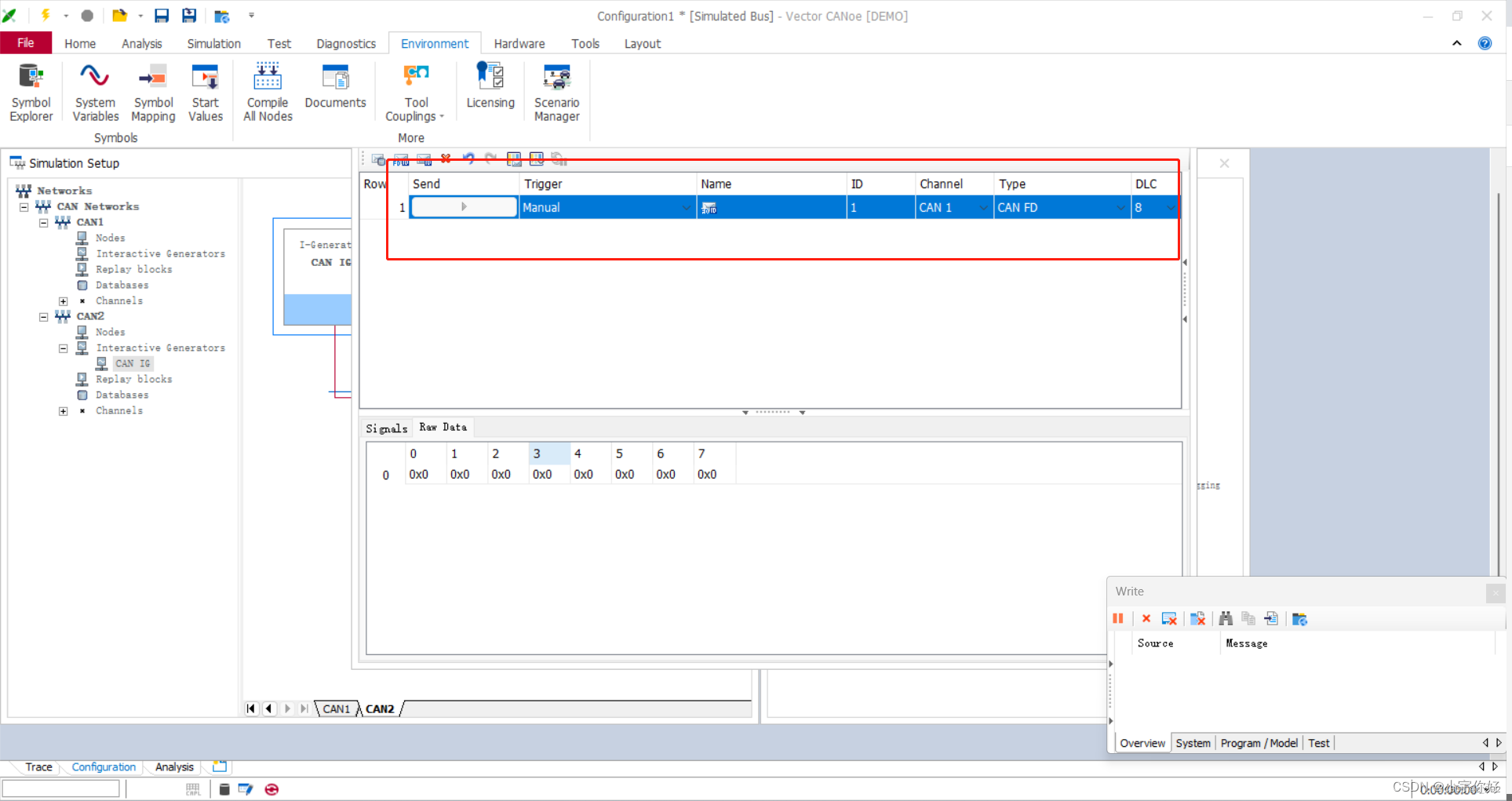The image size is (1512, 801).
Task: Select the CAN1 sheet tab
Action: [337, 709]
